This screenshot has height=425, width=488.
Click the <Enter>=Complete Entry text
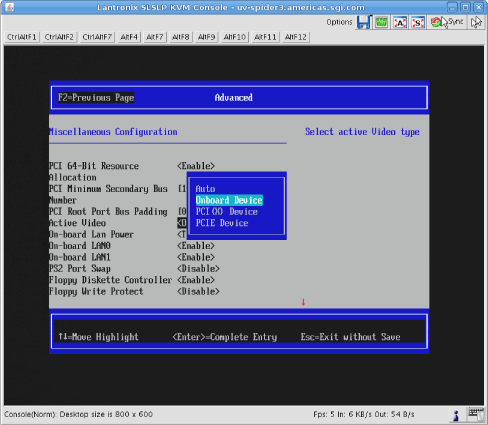225,337
